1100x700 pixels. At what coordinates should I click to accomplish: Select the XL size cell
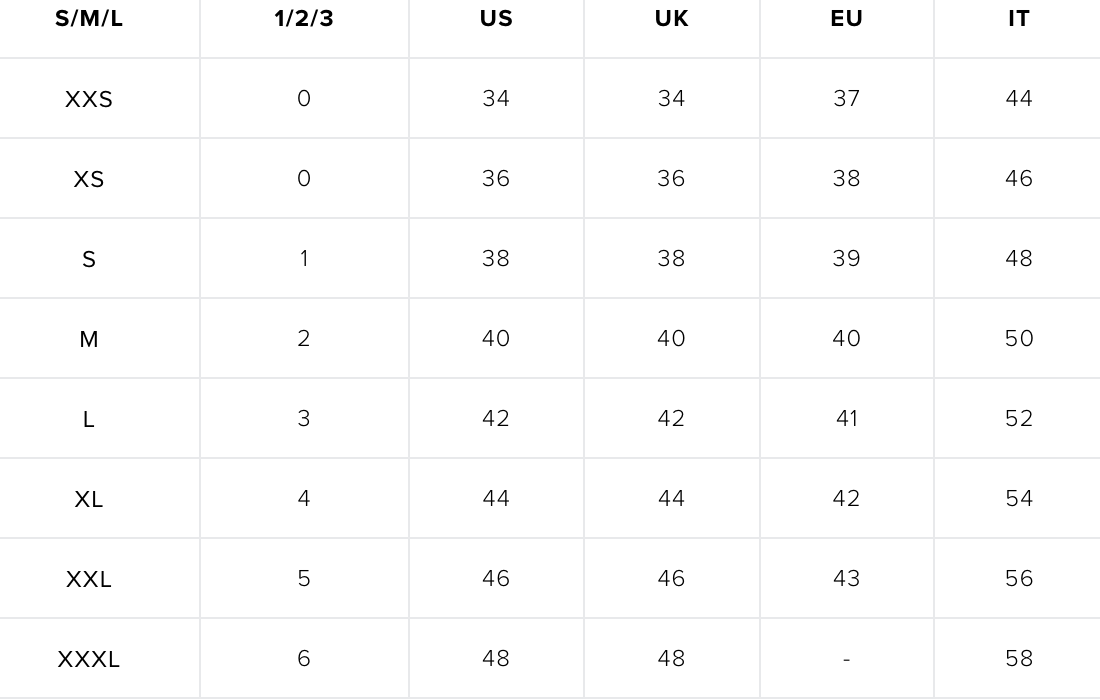coord(88,499)
